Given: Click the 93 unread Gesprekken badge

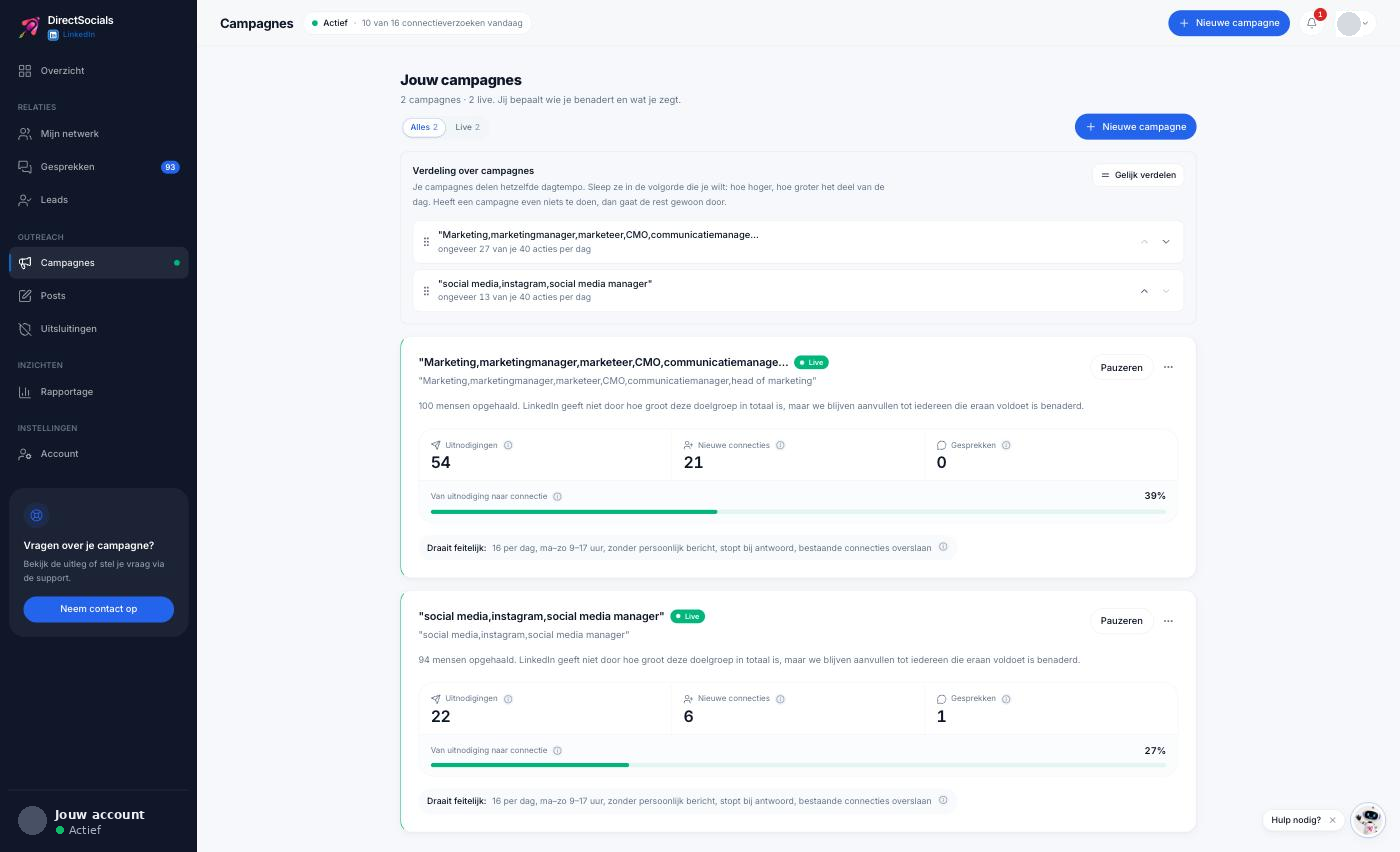Looking at the screenshot, I should coord(170,167).
